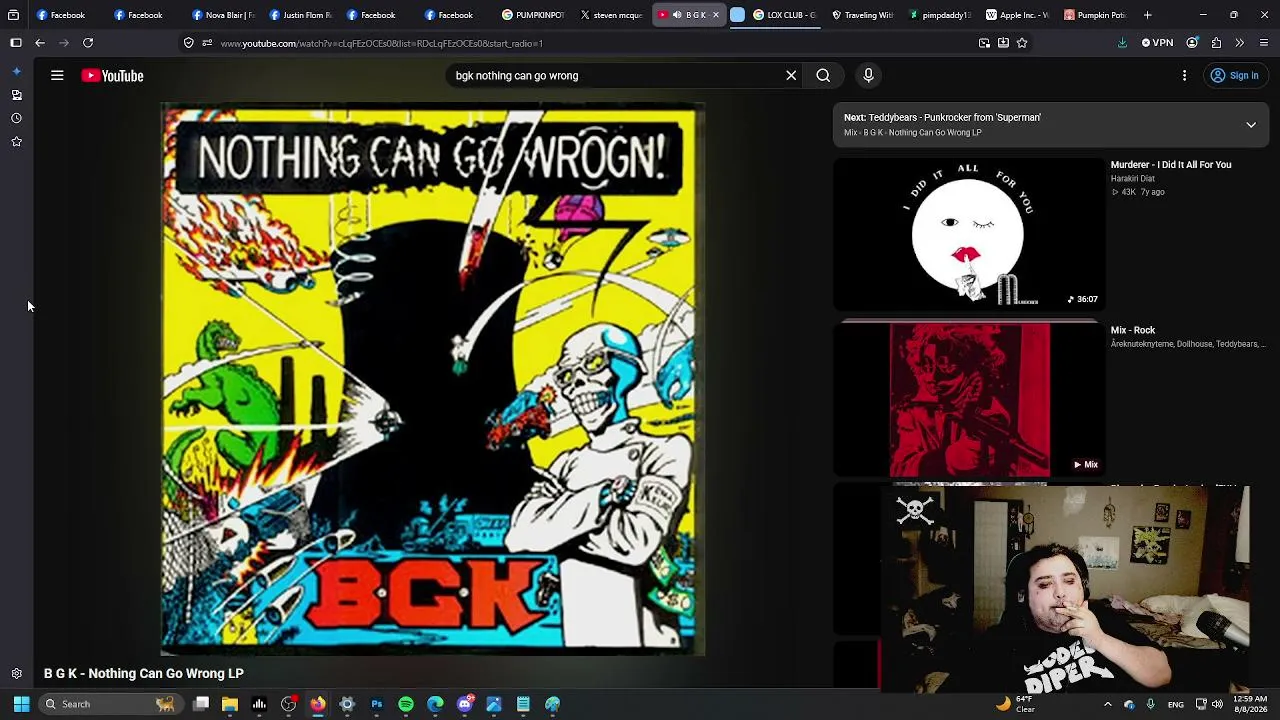
Task: Show hidden system tray icons chevron
Action: click(1107, 704)
